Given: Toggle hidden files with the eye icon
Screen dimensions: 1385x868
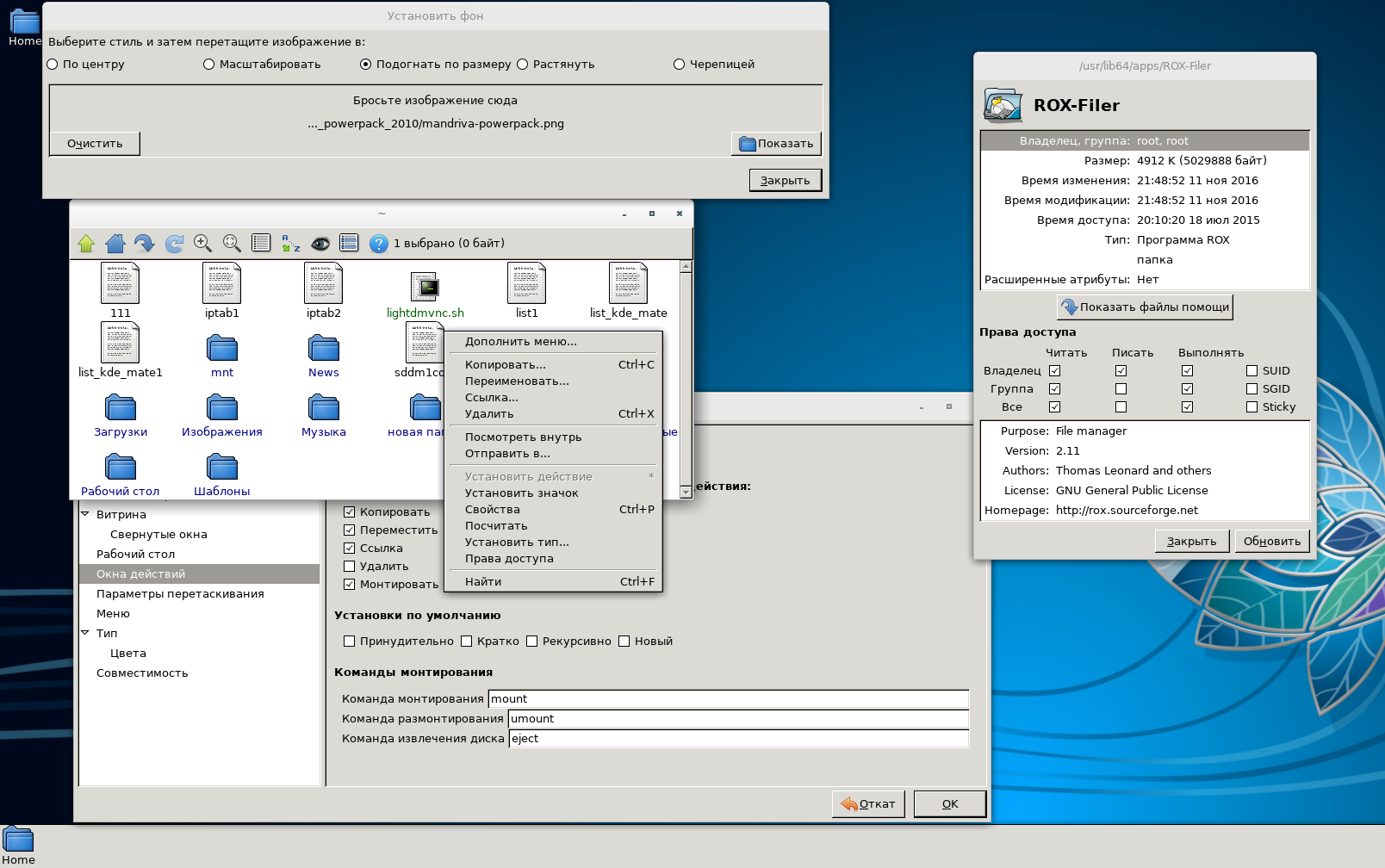Looking at the screenshot, I should click(320, 244).
